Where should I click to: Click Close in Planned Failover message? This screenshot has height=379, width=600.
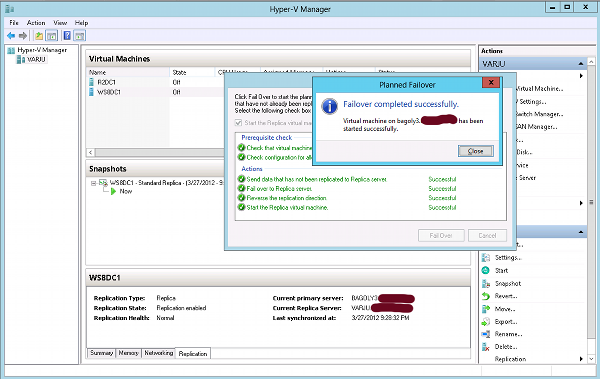[476, 151]
